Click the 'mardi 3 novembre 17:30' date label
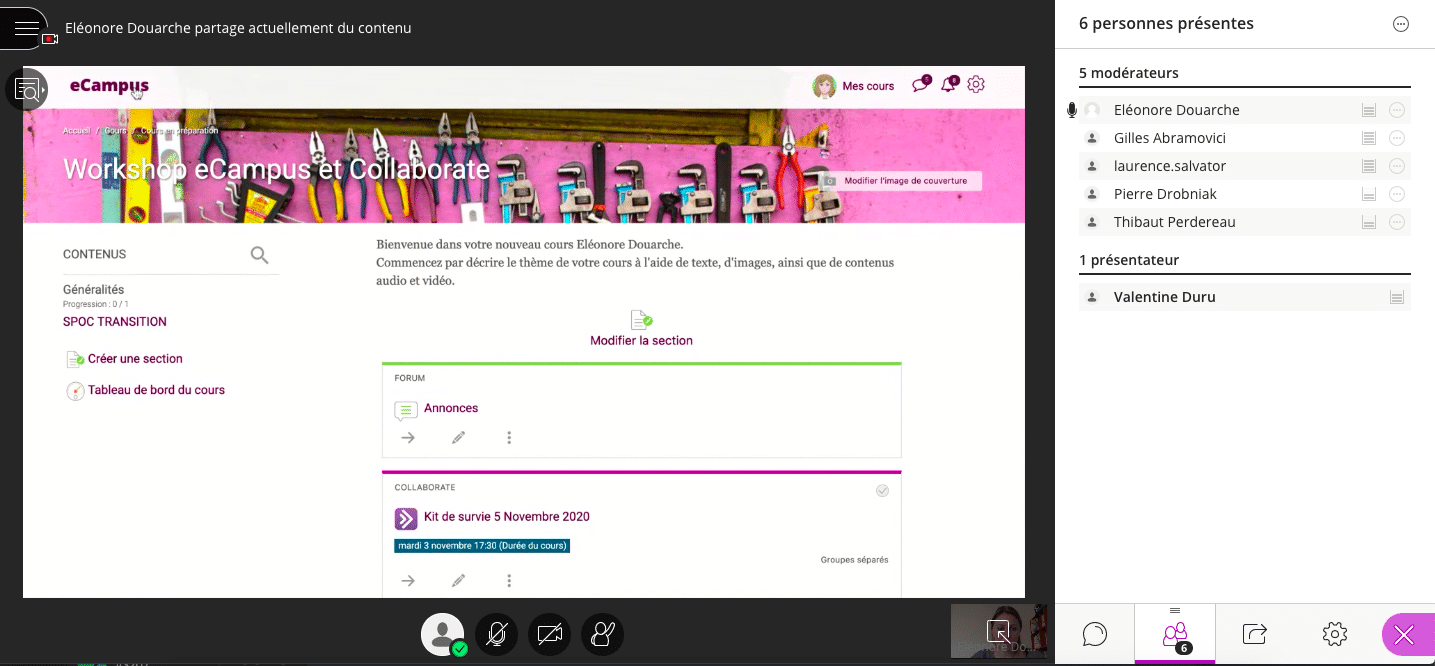This screenshot has width=1435, height=666. coord(482,546)
